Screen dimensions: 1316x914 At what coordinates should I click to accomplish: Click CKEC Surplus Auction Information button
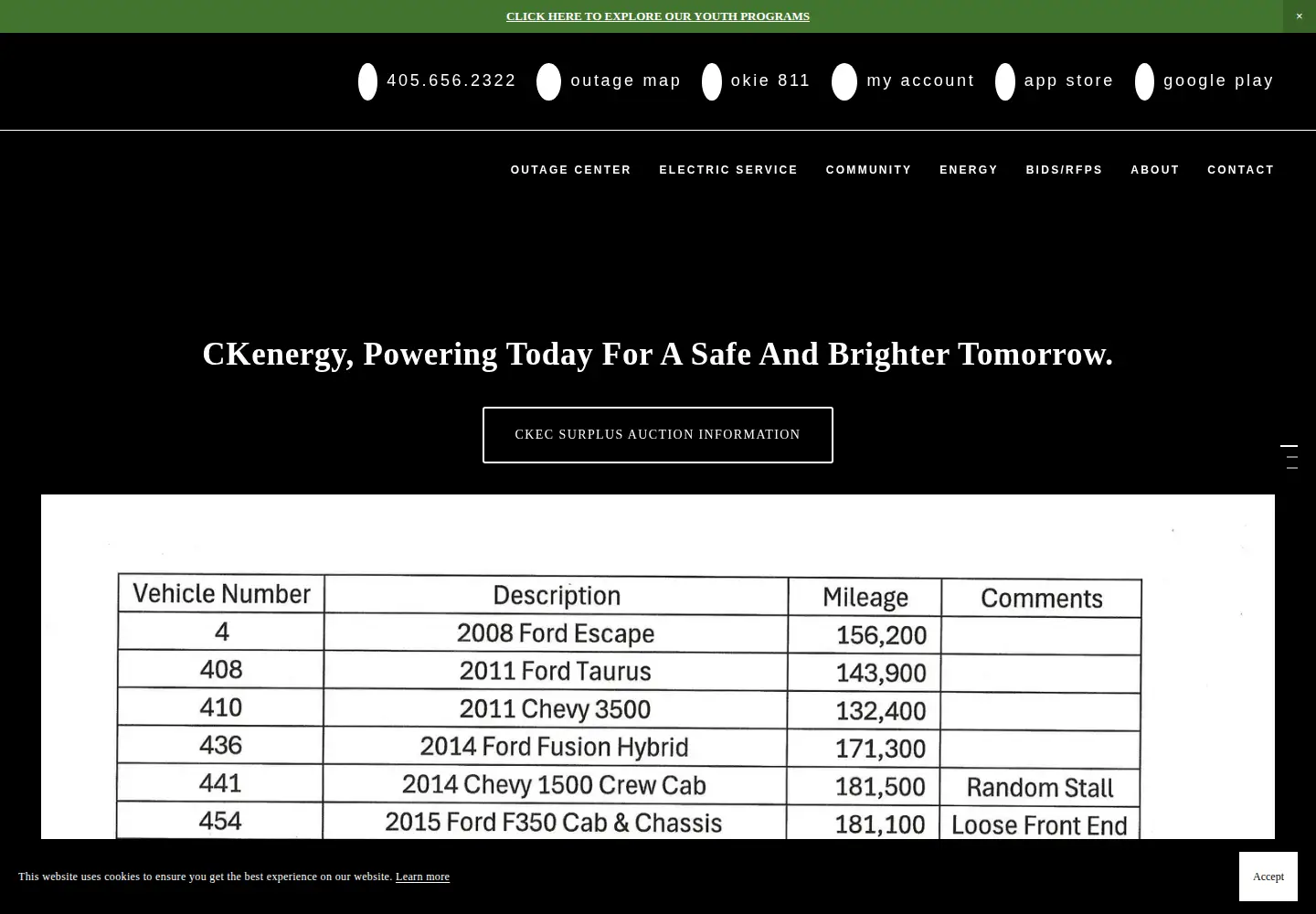(658, 435)
